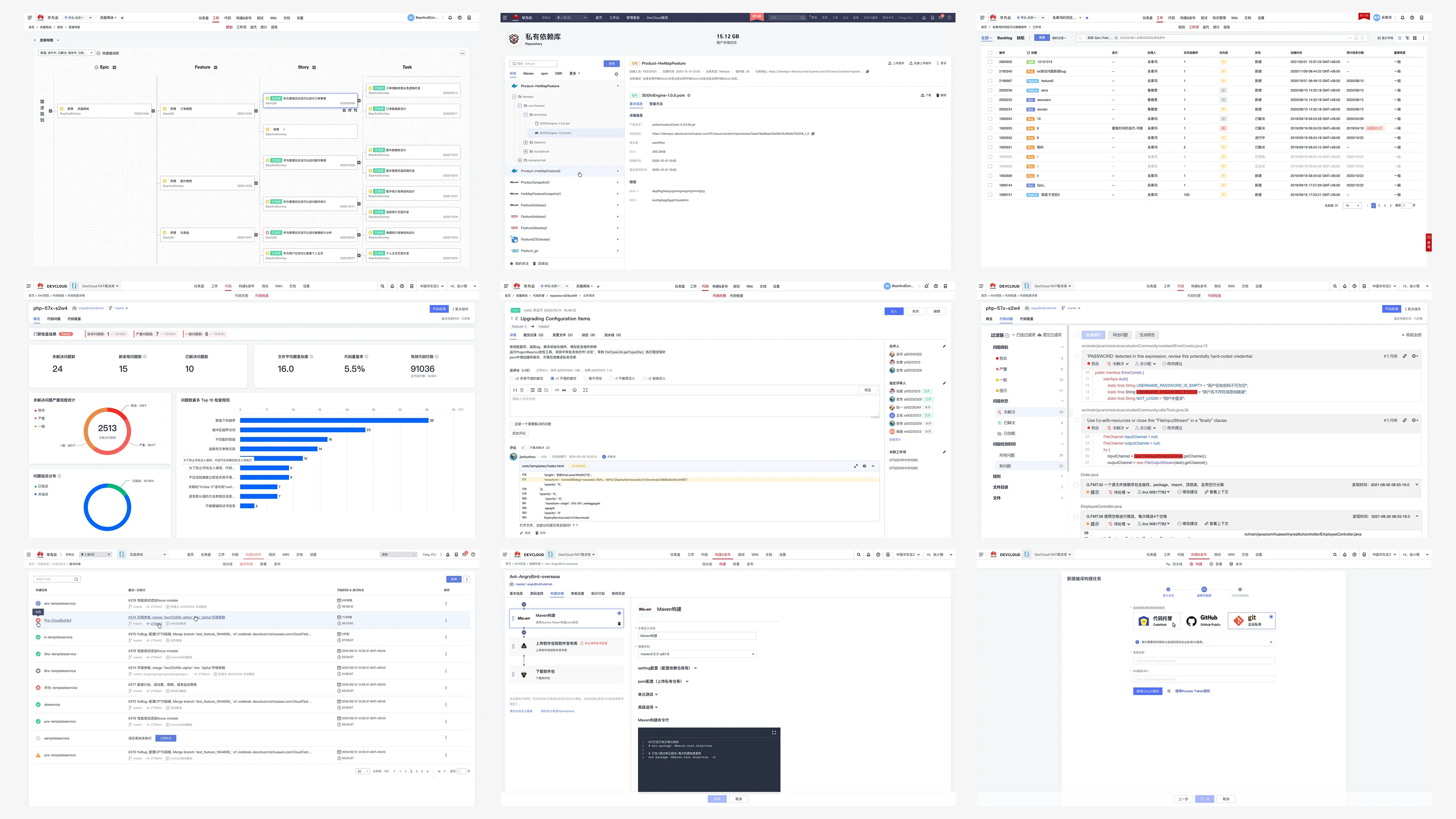
Task: Insert unordered list in comment editor toolbar
Action: click(x=532, y=390)
